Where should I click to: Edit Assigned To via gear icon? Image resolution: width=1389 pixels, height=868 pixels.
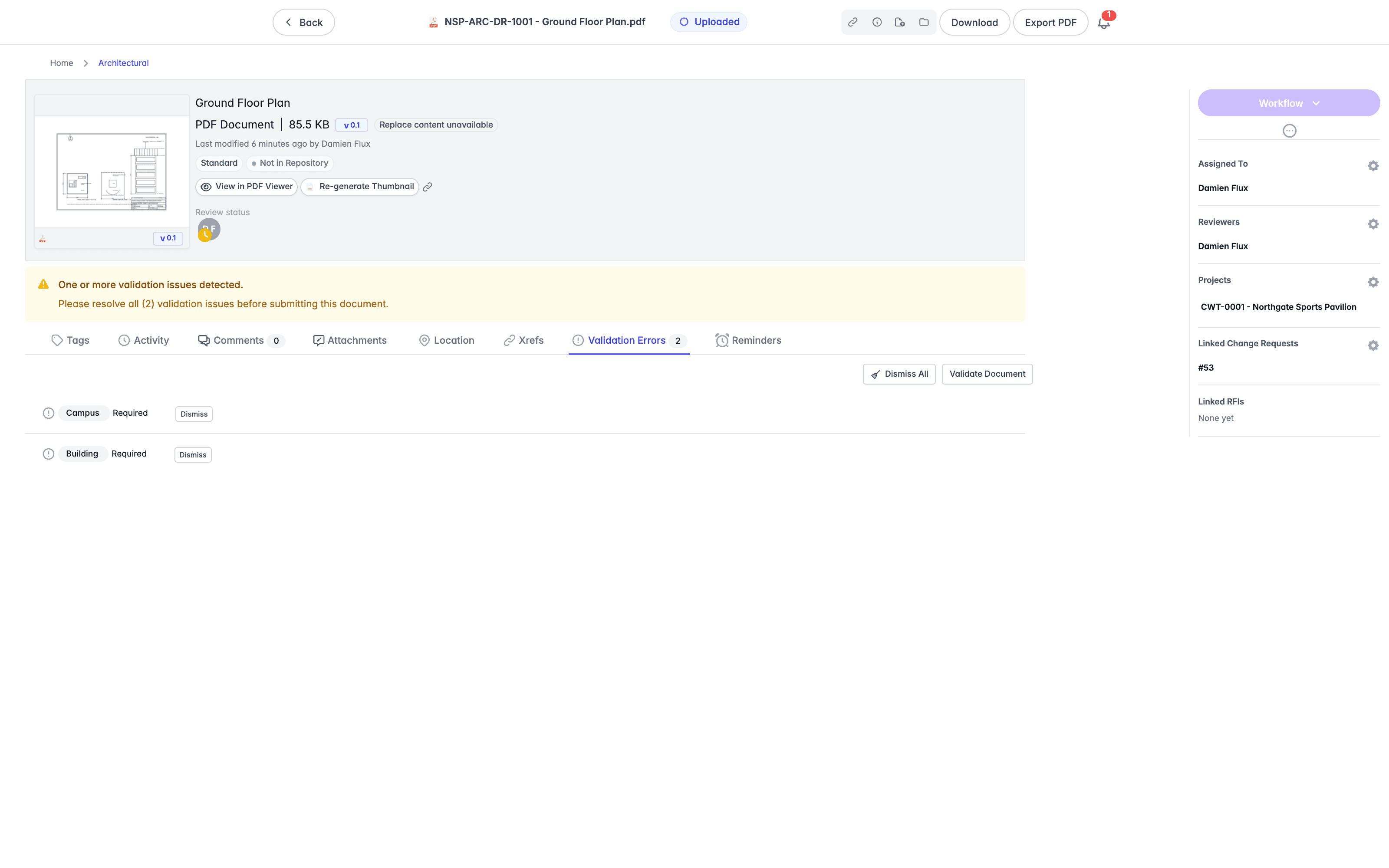pos(1373,166)
